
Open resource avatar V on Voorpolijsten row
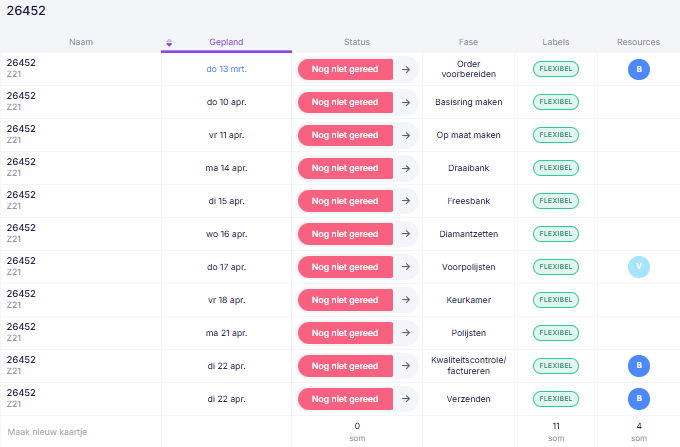(639, 267)
